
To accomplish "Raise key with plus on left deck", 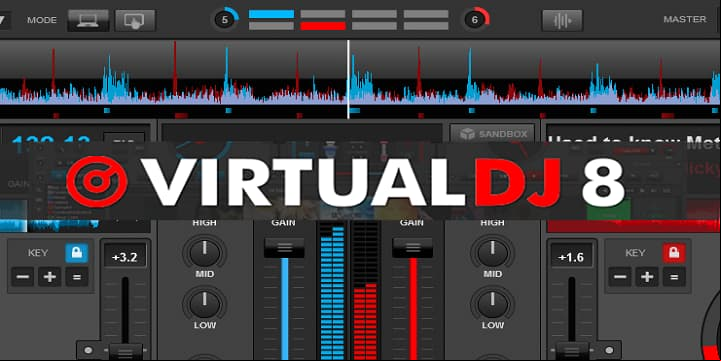I will click(50, 277).
